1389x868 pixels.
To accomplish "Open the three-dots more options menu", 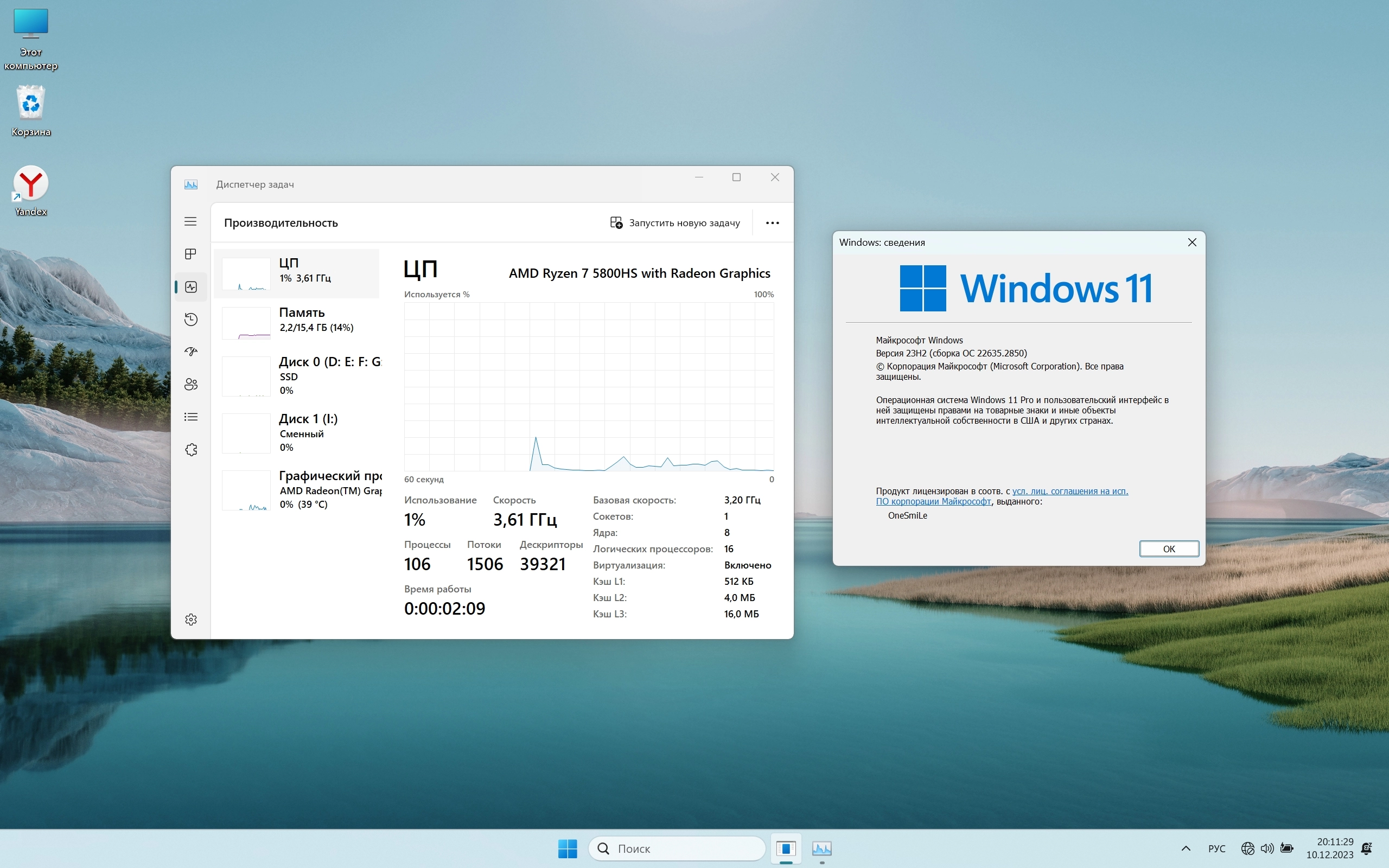I will 772,223.
